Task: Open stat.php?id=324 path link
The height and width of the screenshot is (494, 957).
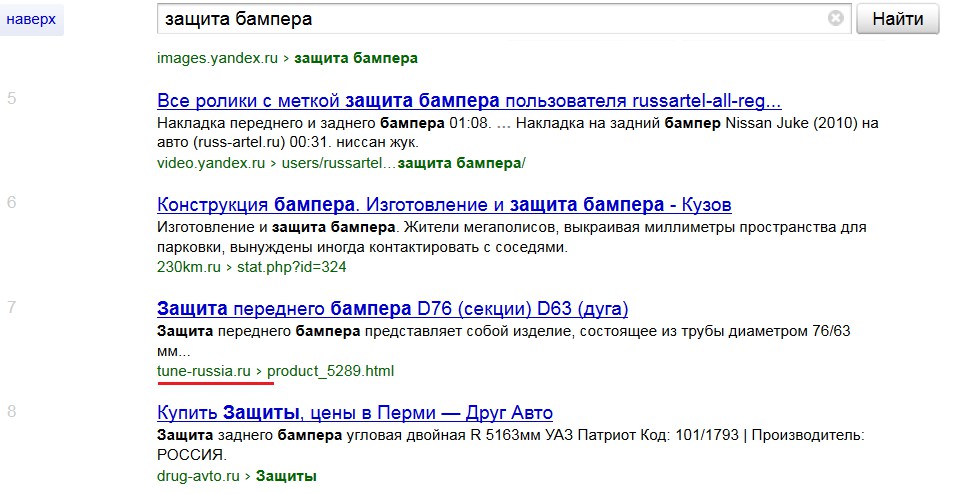Action: pyautogui.click(x=292, y=267)
